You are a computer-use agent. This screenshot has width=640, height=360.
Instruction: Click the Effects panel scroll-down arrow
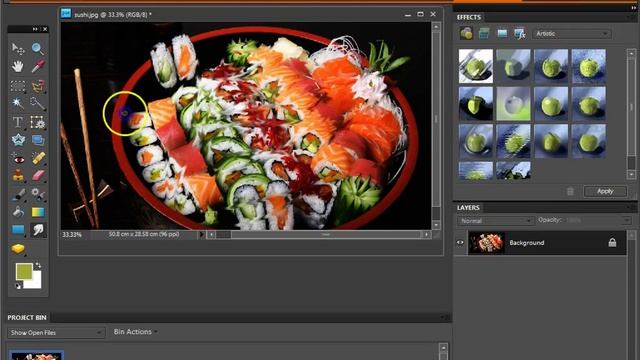(631, 174)
